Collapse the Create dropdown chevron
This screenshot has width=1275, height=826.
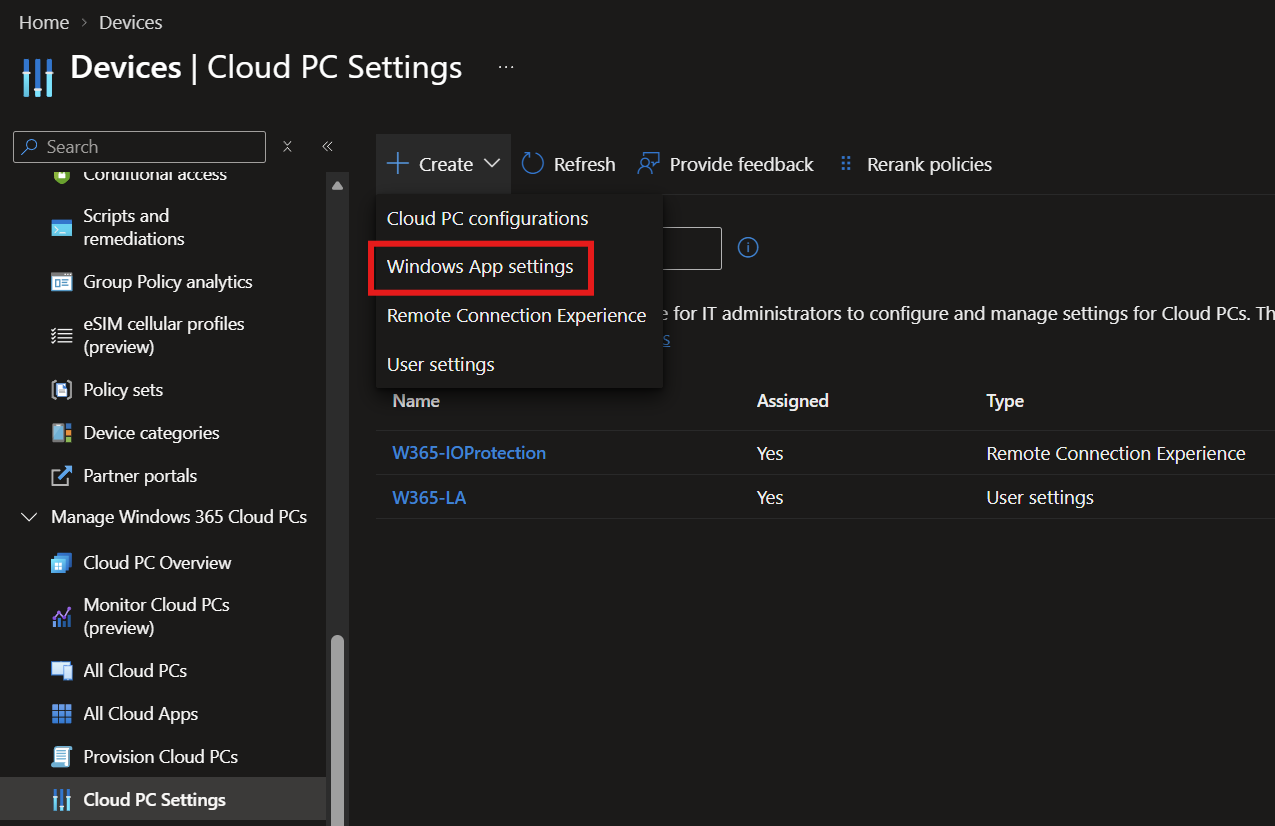click(491, 164)
